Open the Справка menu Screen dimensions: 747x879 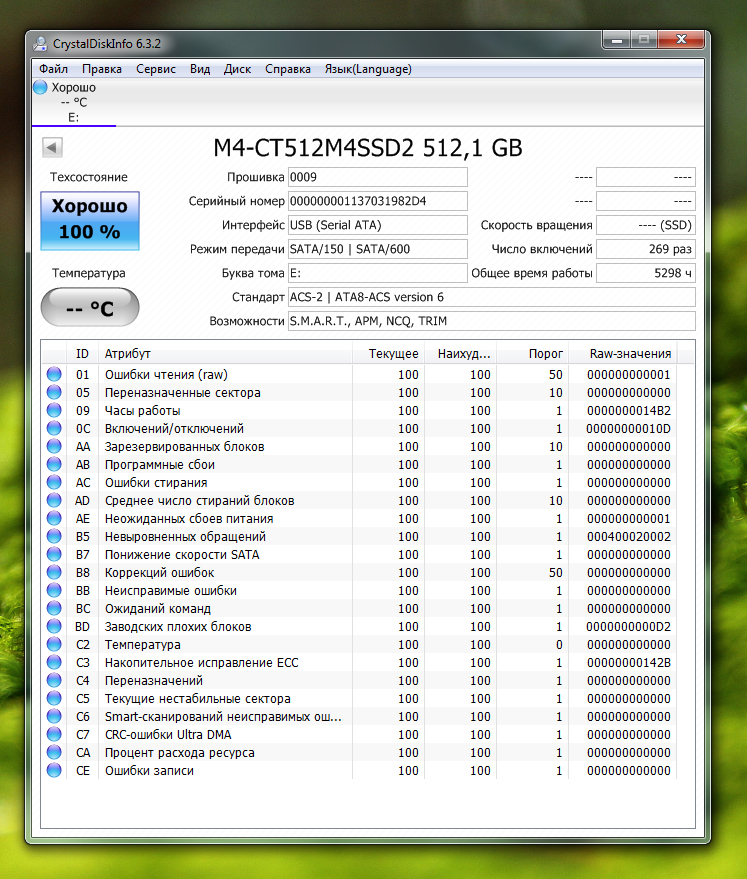287,69
